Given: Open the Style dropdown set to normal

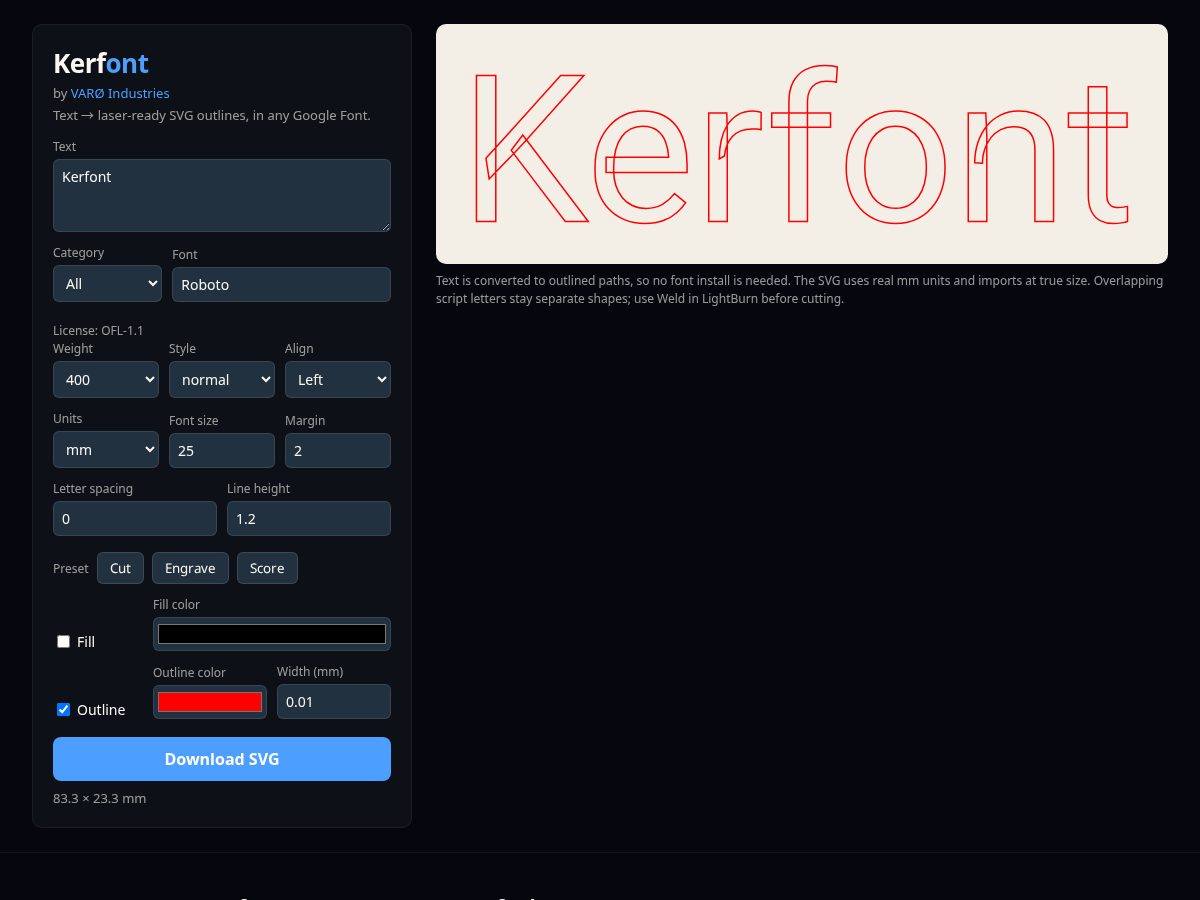Looking at the screenshot, I should pos(222,379).
